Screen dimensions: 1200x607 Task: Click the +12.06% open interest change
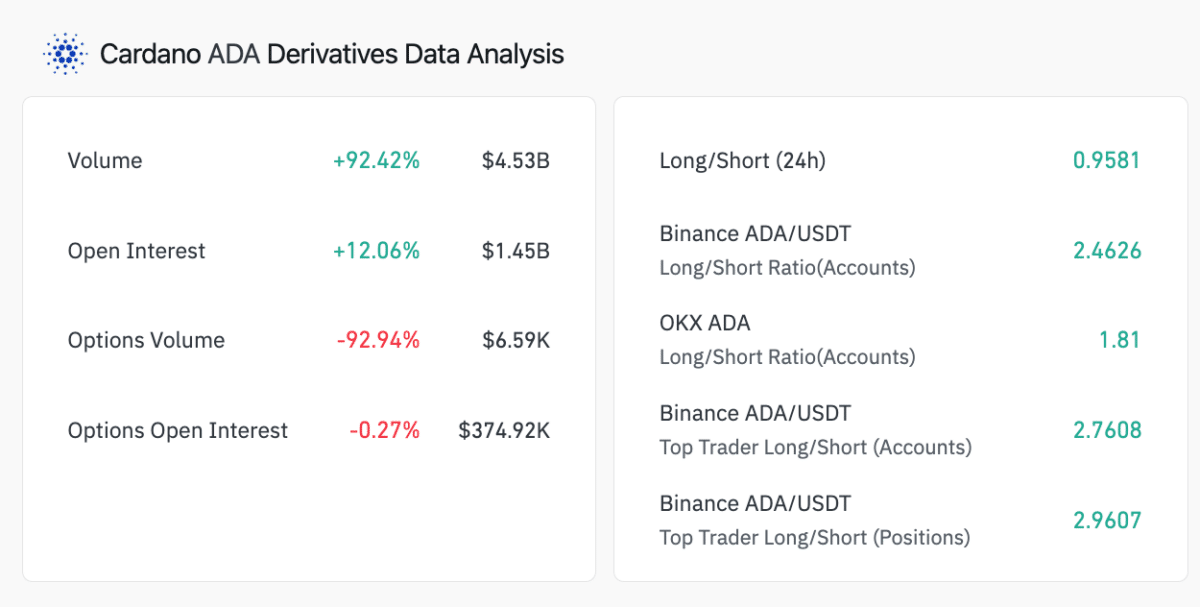coord(376,251)
